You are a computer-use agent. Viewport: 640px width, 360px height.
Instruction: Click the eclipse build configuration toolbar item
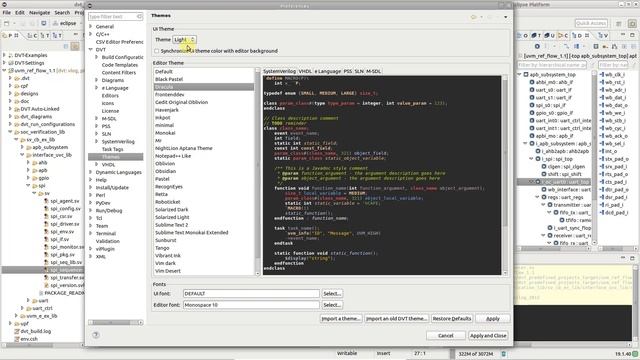point(64,23)
